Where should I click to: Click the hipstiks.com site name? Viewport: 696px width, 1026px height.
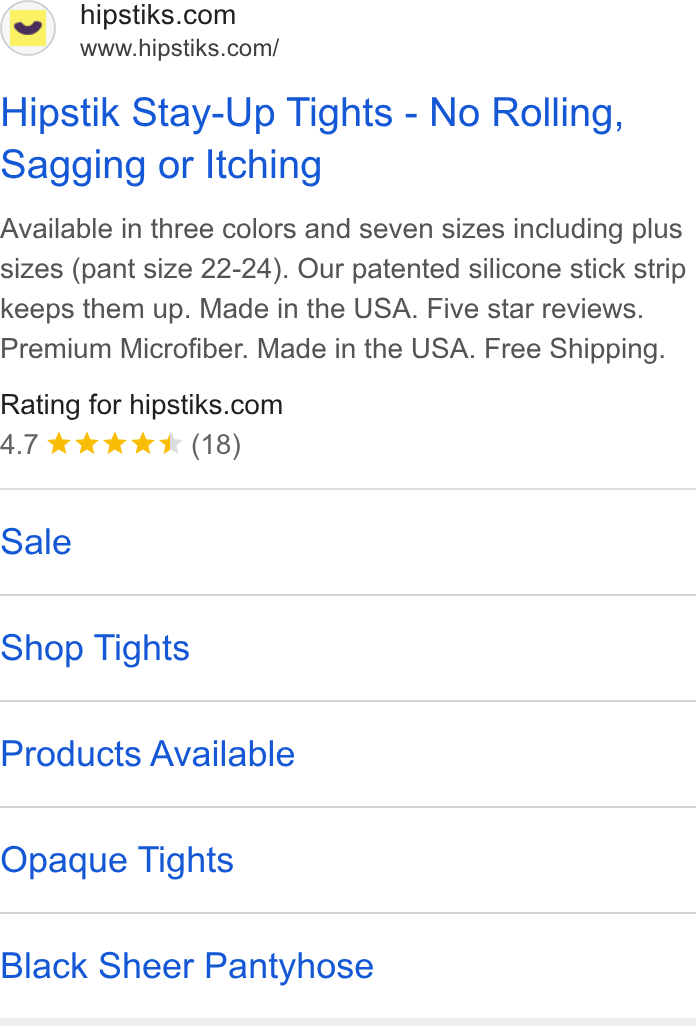pyautogui.click(x=158, y=15)
